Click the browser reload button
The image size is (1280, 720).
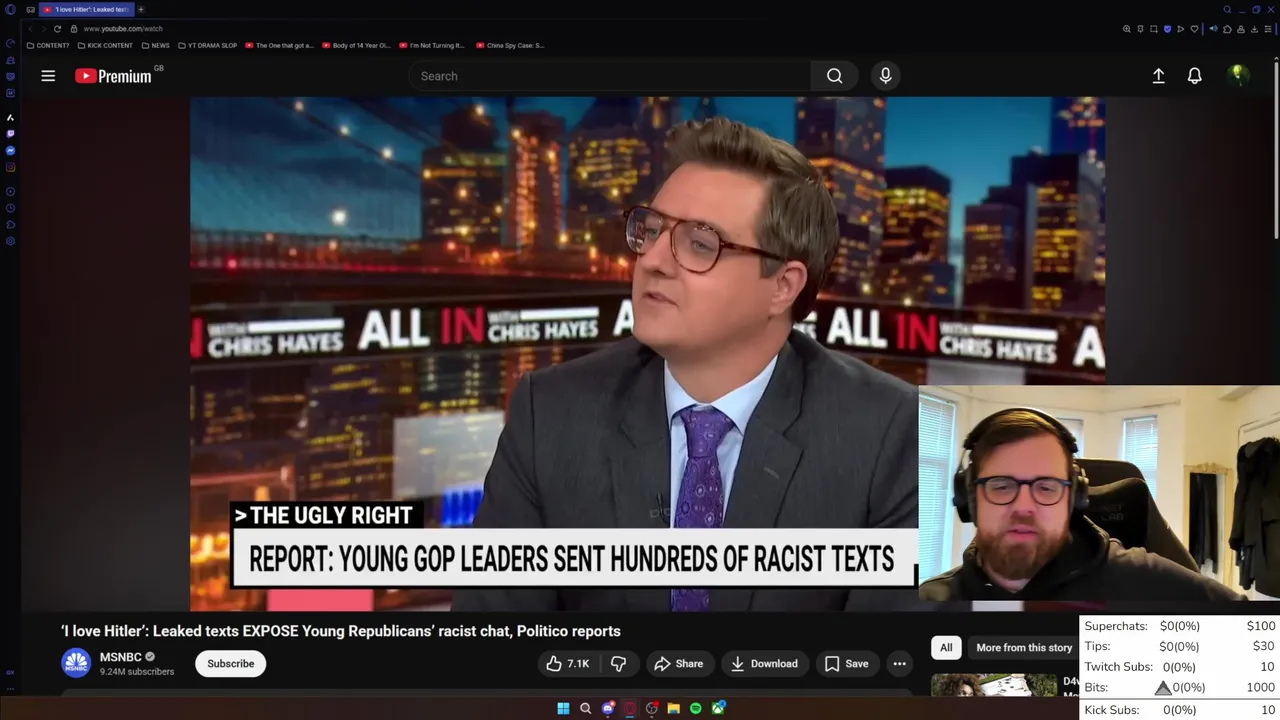[57, 29]
